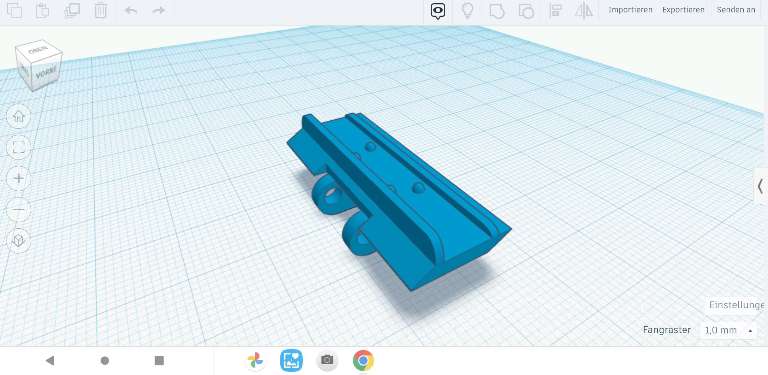768x375 pixels.
Task: Expand the collapsed shapes side panel
Action: pos(760,186)
